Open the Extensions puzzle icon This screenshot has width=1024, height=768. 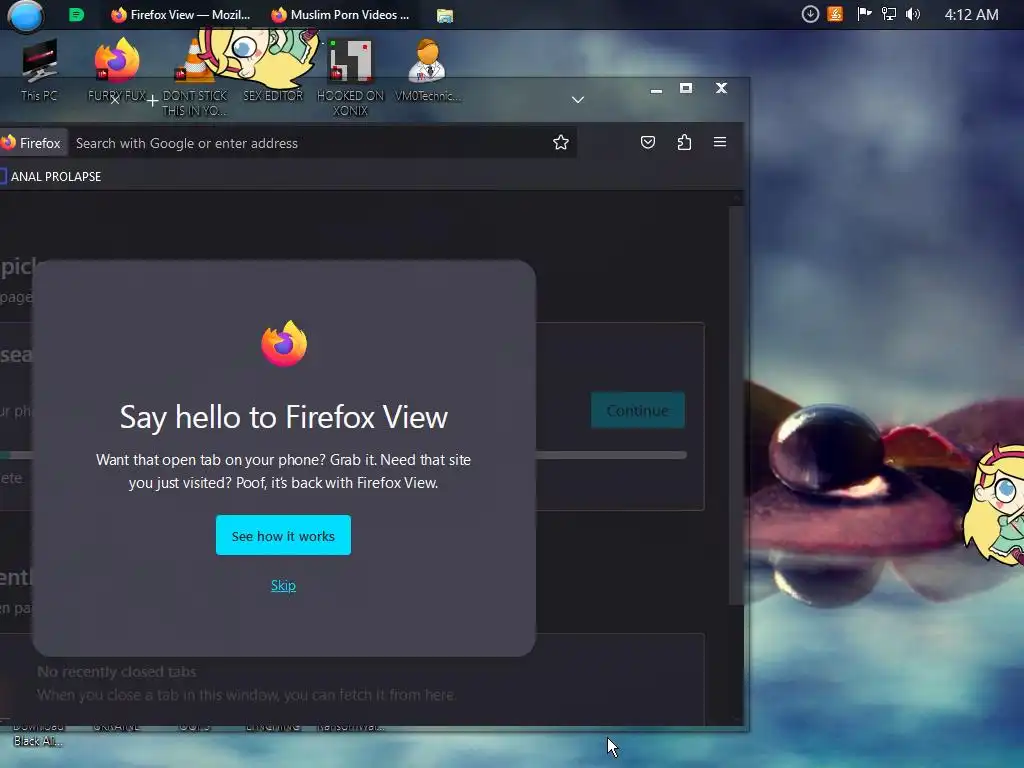(684, 142)
